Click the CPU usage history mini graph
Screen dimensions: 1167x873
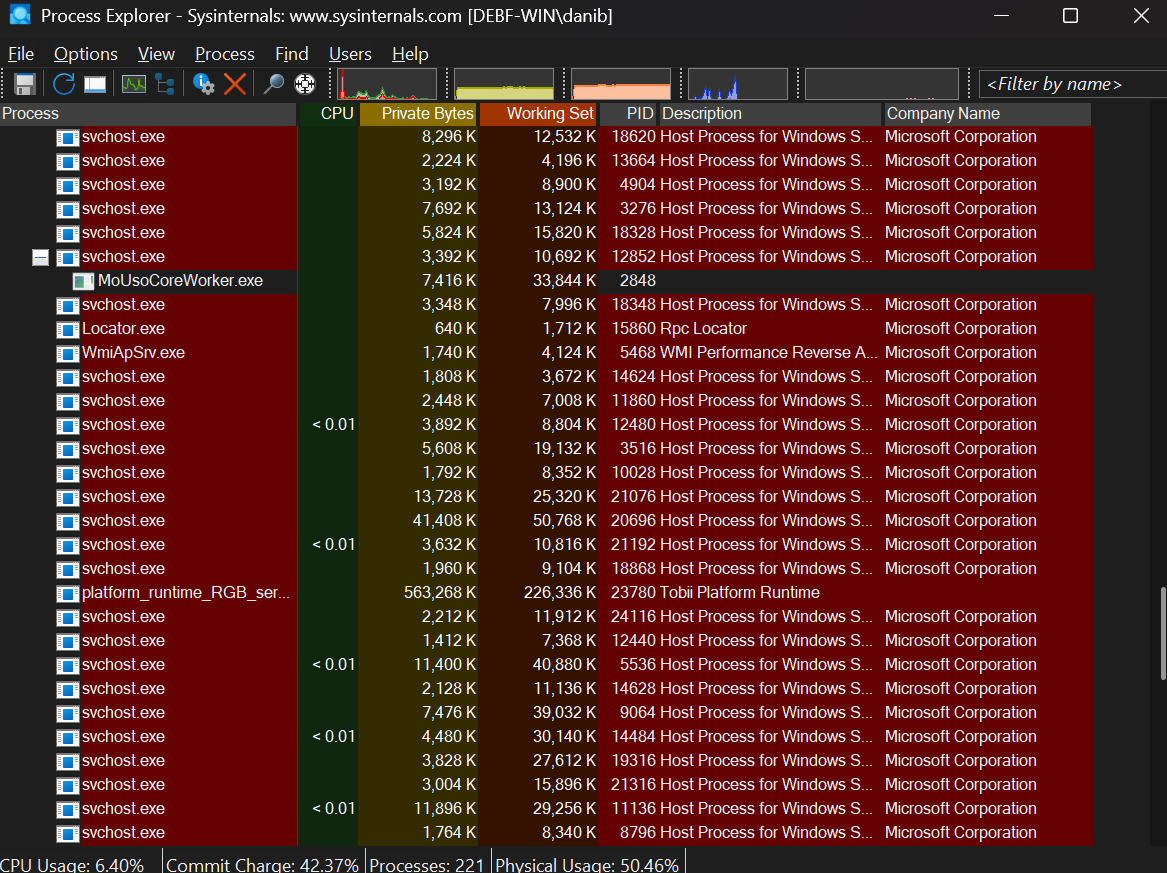point(387,84)
